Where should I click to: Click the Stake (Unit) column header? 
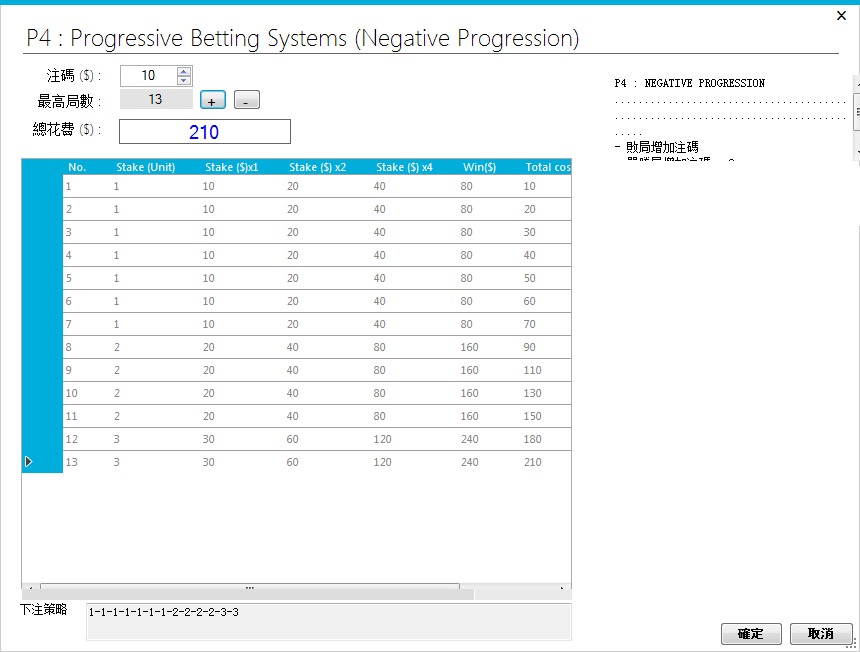(x=145, y=167)
